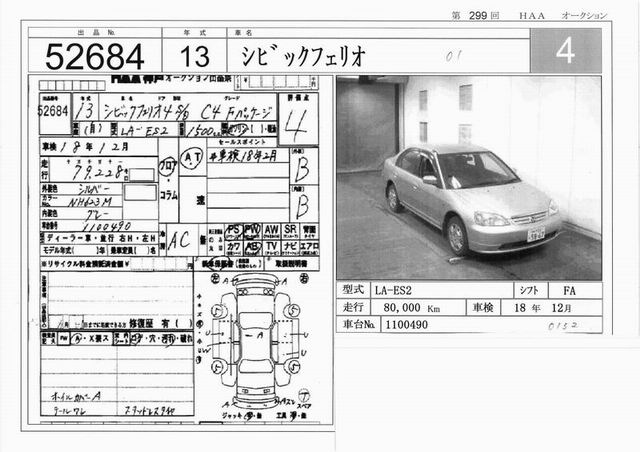Click the handwritten AC note

click(x=178, y=240)
